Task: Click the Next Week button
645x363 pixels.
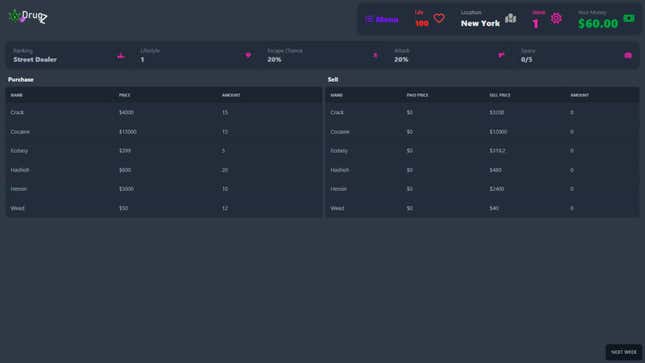Action: (x=624, y=352)
